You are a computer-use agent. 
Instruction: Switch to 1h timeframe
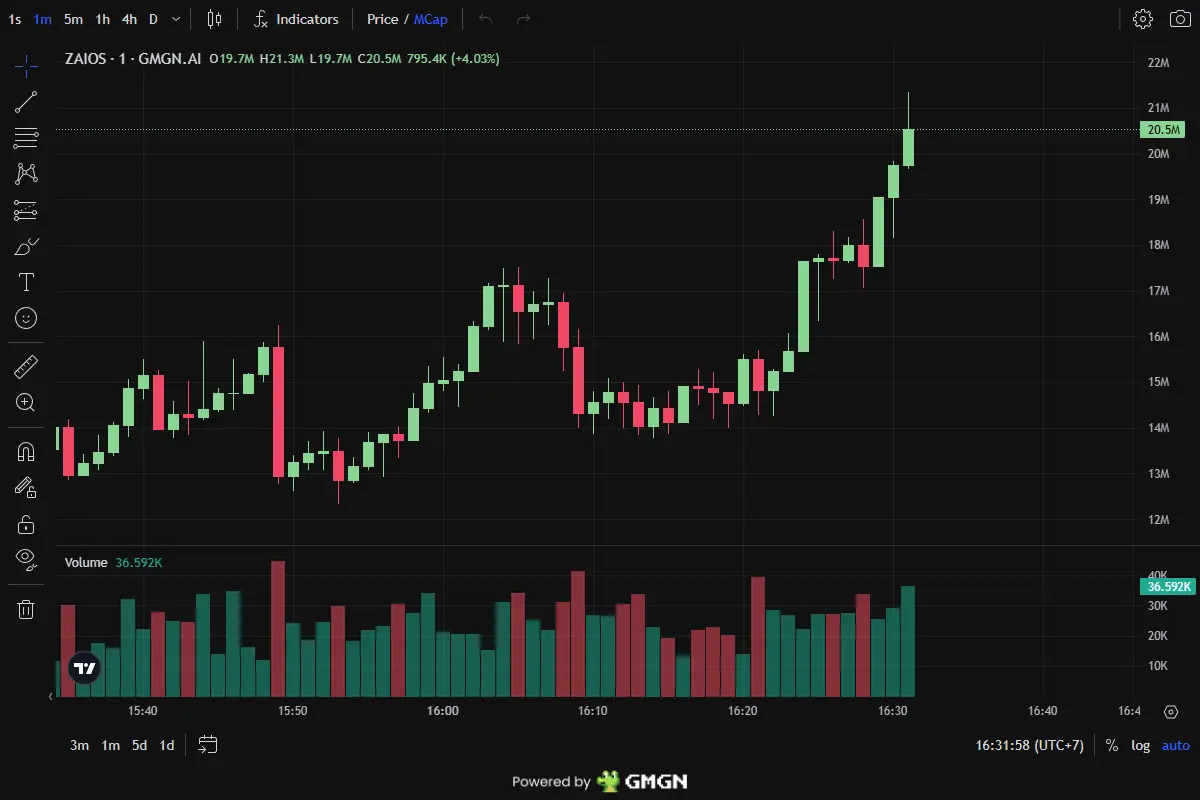[x=103, y=19]
